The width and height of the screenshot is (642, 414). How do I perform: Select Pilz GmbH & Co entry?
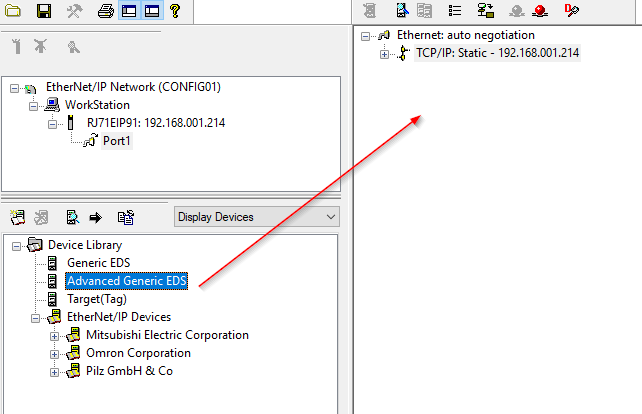pyautogui.click(x=129, y=371)
